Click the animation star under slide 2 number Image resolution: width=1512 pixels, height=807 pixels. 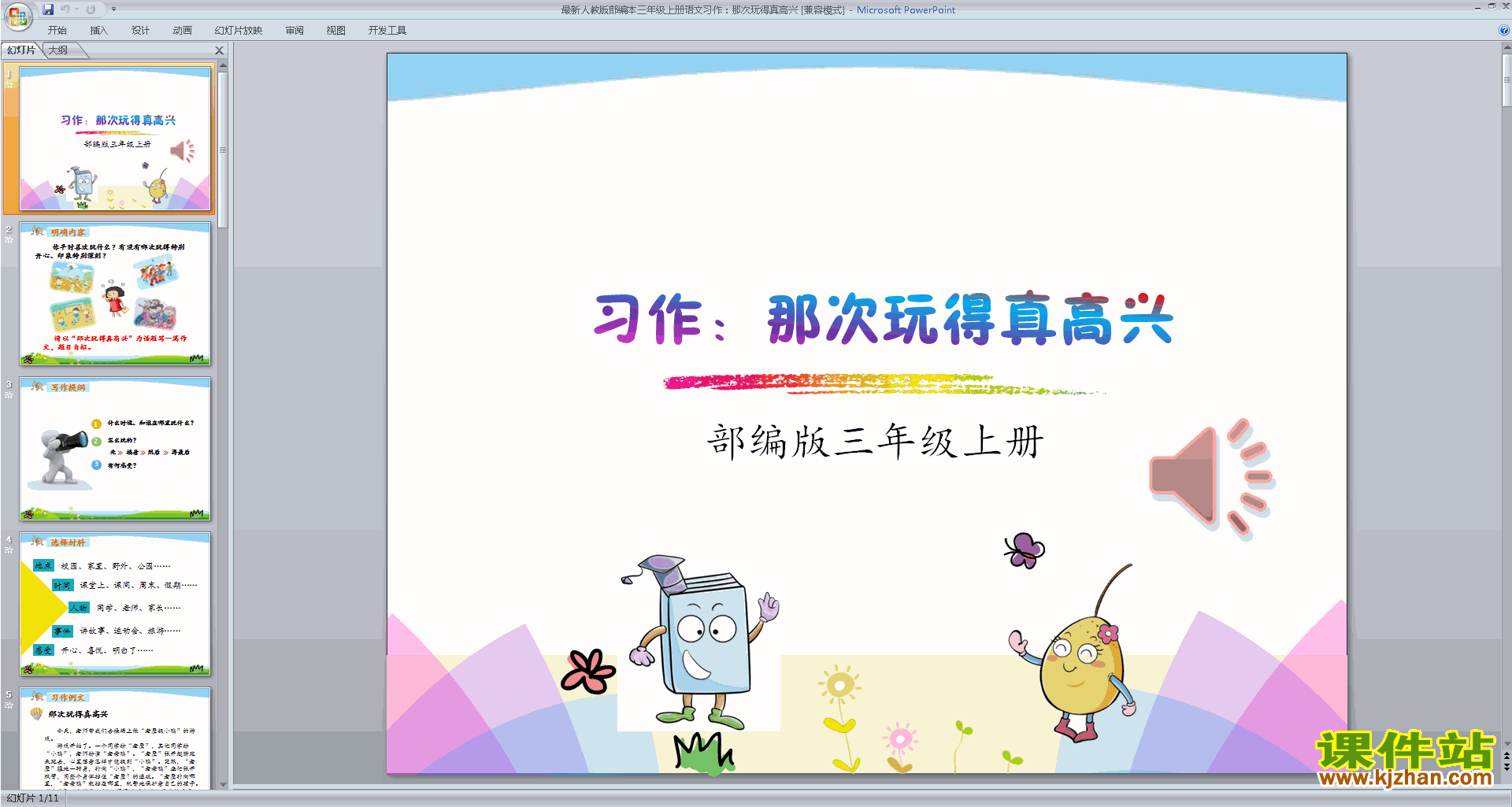pos(9,239)
